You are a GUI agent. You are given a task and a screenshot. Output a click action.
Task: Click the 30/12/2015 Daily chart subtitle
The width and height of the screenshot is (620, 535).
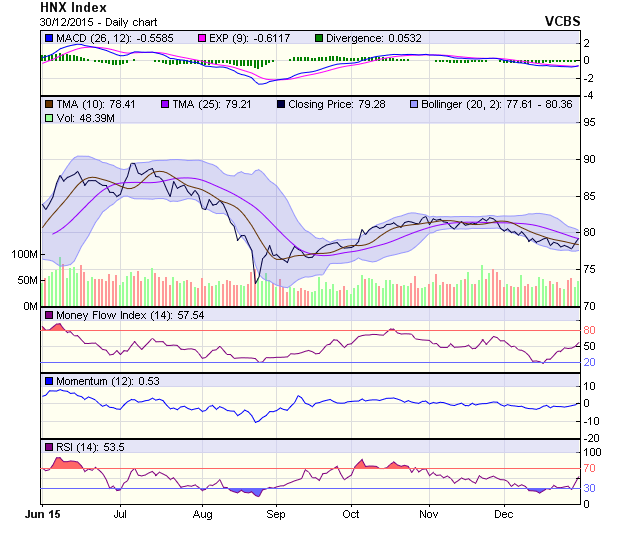click(89, 21)
